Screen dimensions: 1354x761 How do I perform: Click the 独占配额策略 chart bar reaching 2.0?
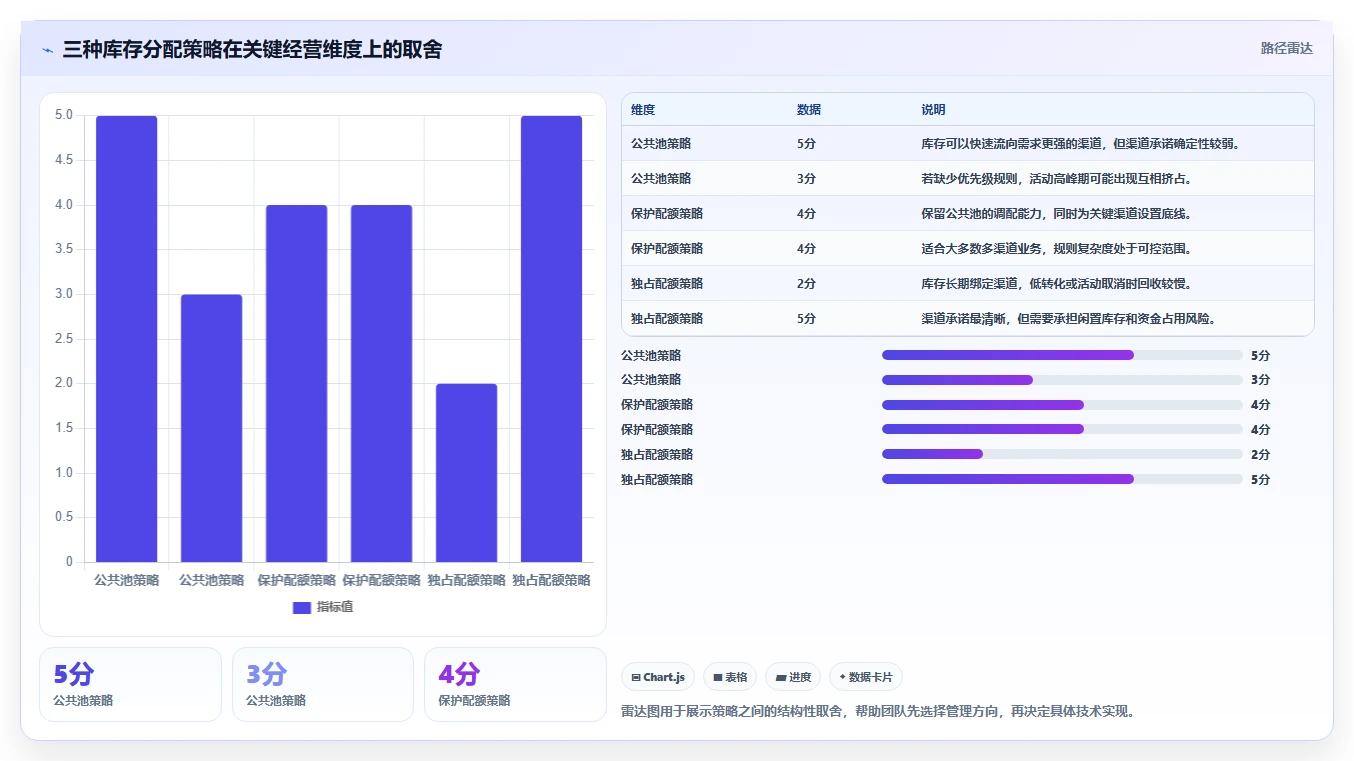click(466, 473)
